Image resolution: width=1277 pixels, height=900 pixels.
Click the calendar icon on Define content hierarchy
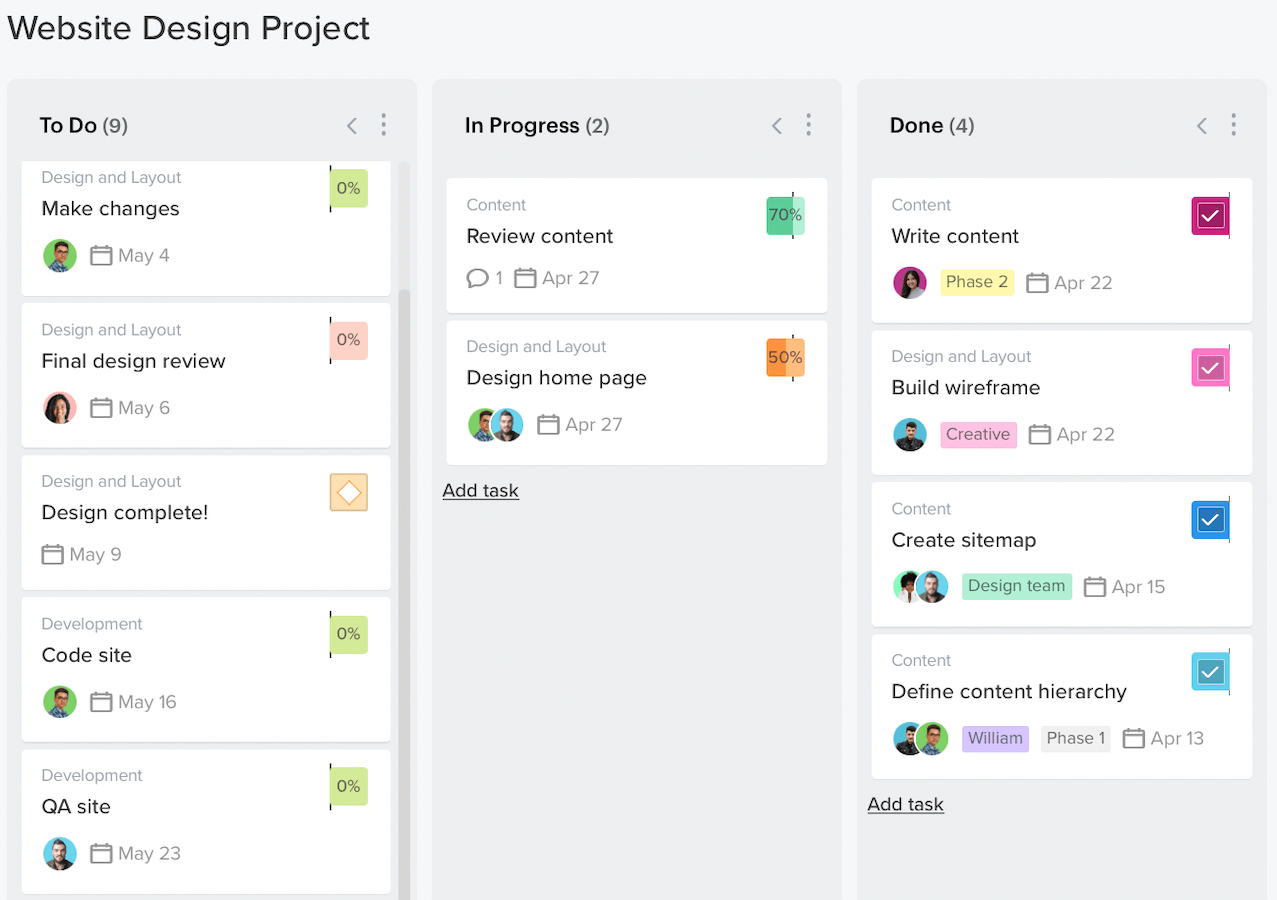coord(1134,738)
